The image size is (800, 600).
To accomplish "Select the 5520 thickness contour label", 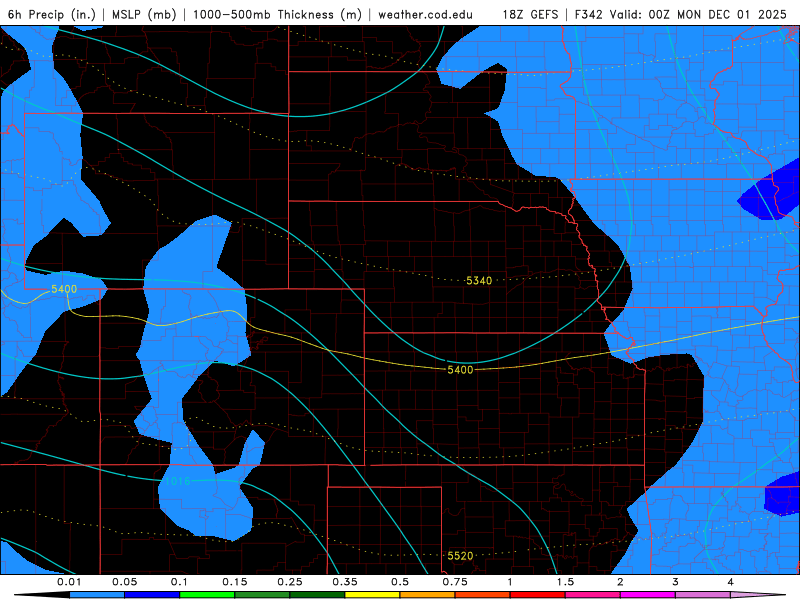I will pos(460,556).
